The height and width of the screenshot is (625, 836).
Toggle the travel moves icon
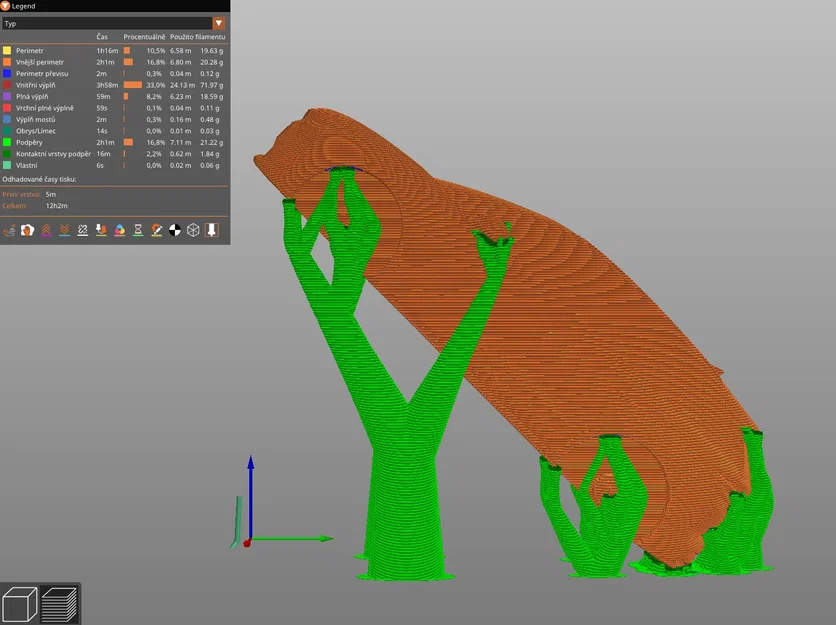(9, 229)
